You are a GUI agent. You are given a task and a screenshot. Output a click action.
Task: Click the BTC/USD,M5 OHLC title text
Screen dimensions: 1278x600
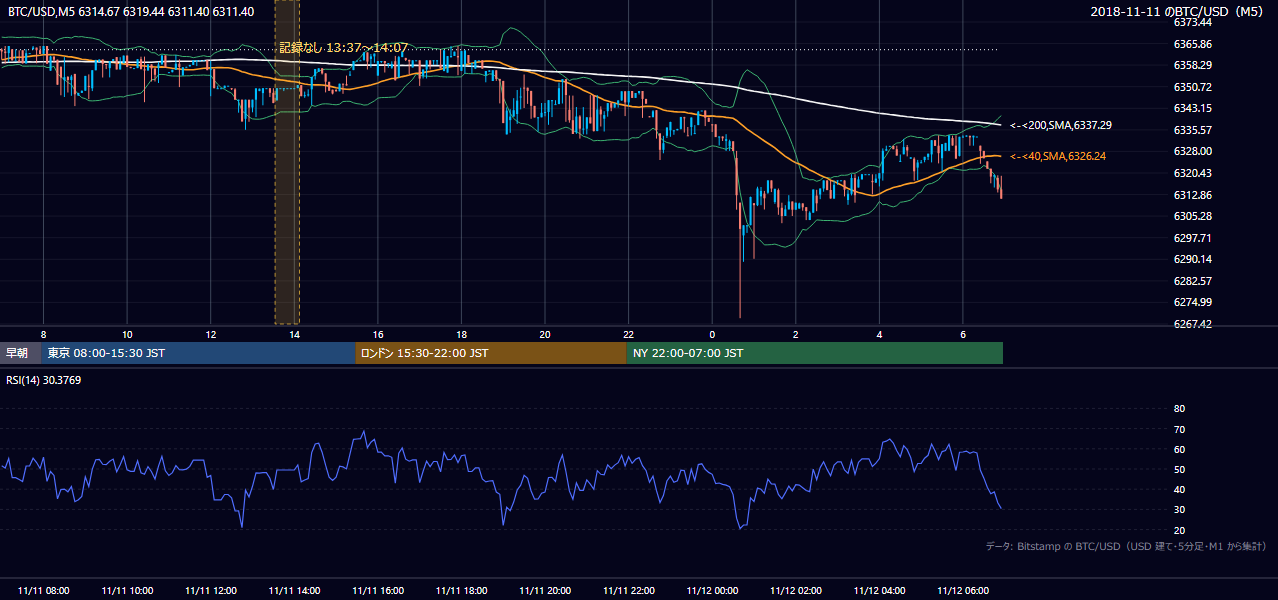click(x=131, y=11)
